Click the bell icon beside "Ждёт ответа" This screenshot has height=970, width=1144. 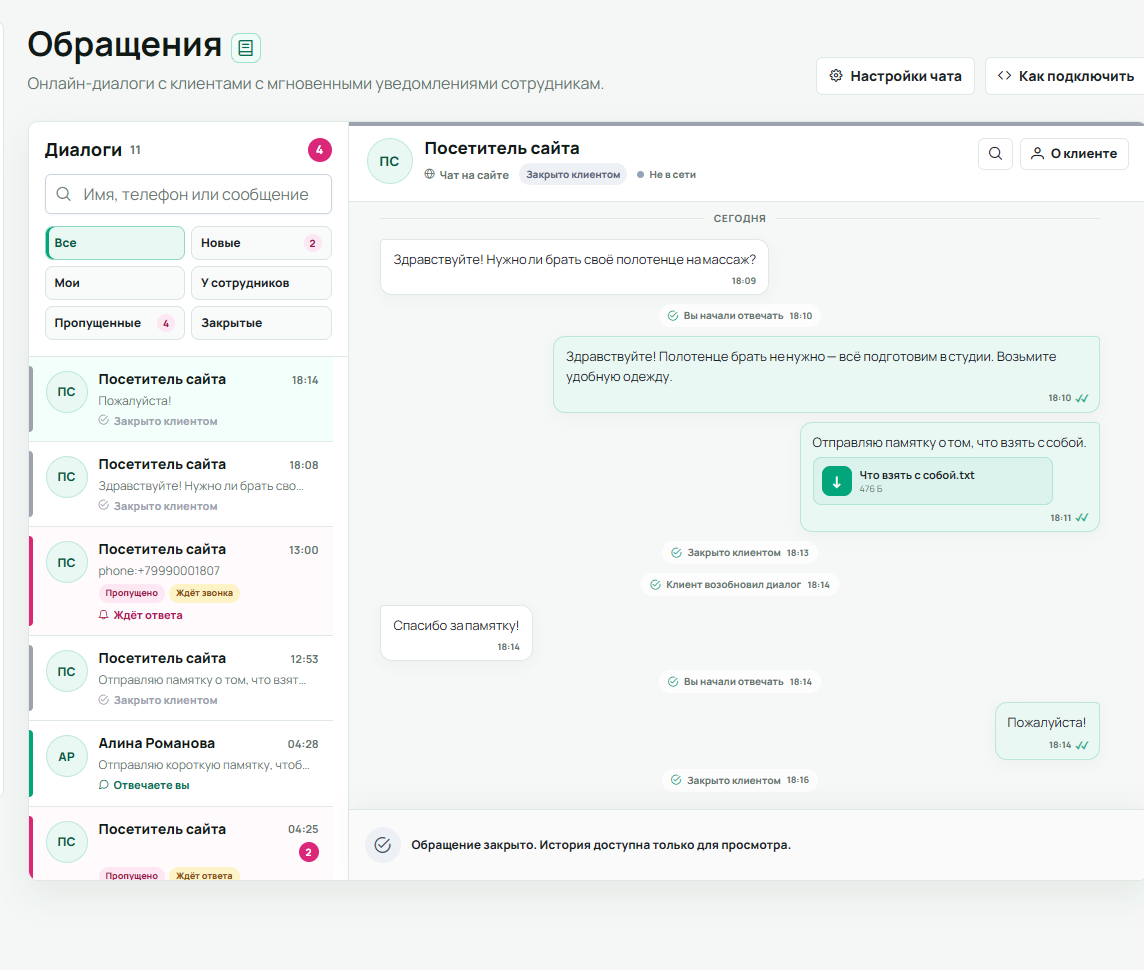pos(104,615)
